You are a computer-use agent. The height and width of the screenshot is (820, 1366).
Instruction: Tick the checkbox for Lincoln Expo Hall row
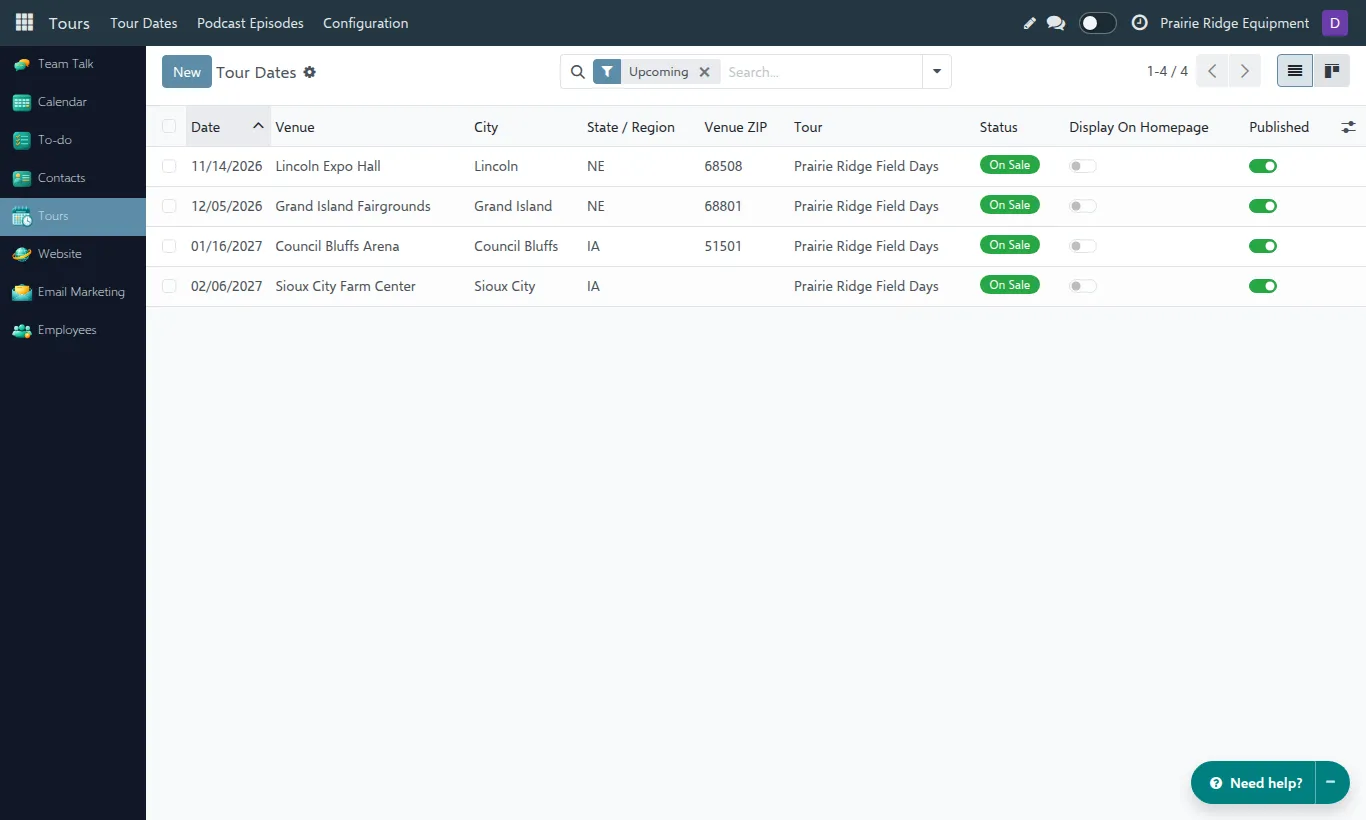[x=169, y=166]
